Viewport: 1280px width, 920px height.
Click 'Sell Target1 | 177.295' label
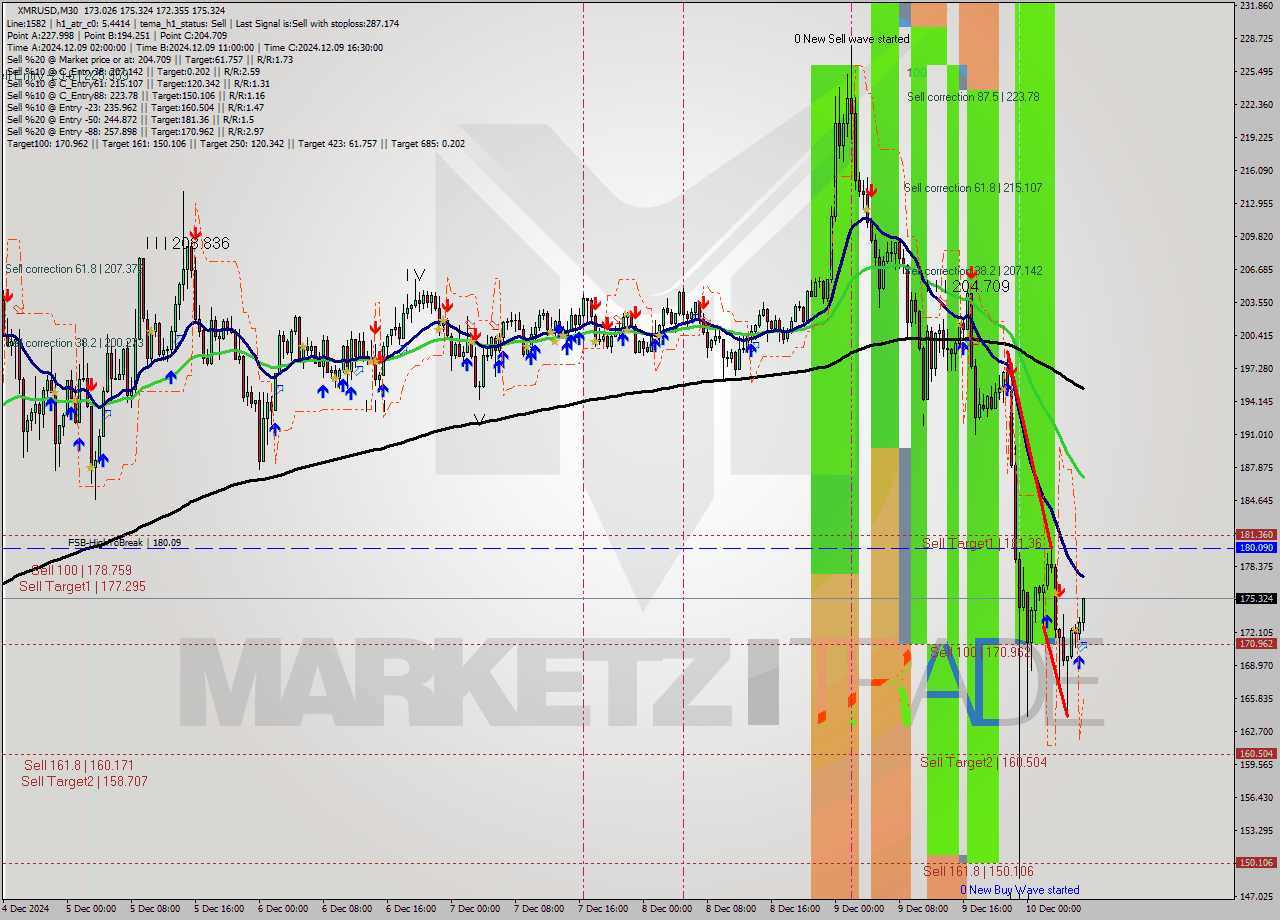(x=82, y=586)
